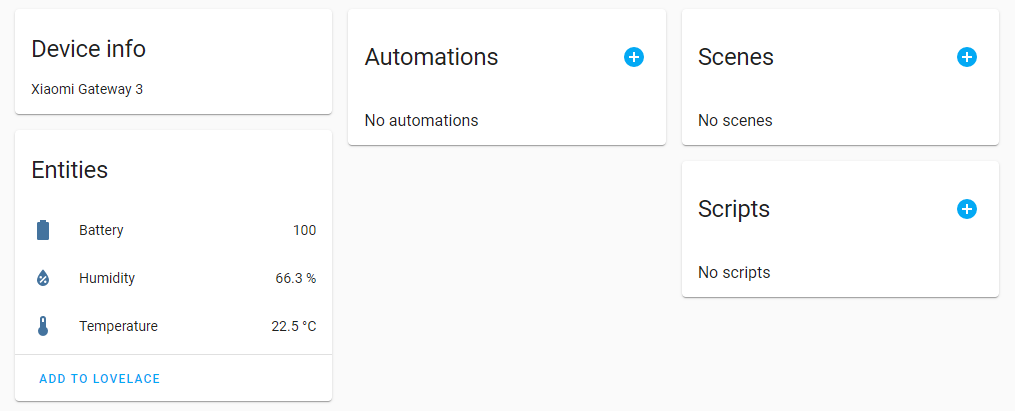The image size is (1015, 411).
Task: Click the Entities card heading
Action: click(70, 170)
